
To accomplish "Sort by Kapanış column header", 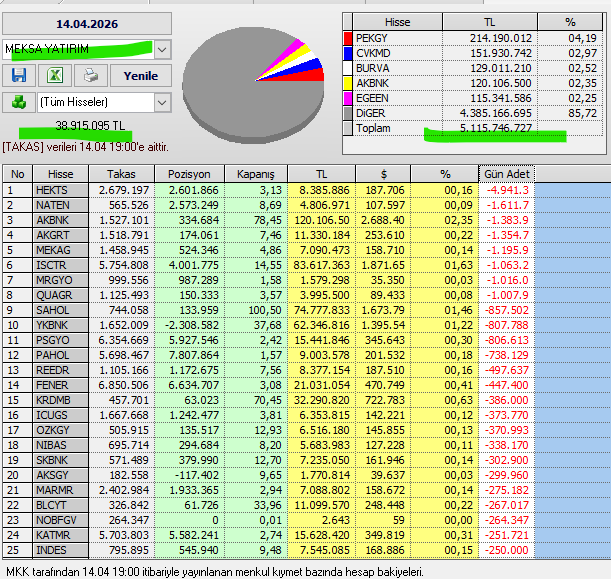I will tap(256, 174).
